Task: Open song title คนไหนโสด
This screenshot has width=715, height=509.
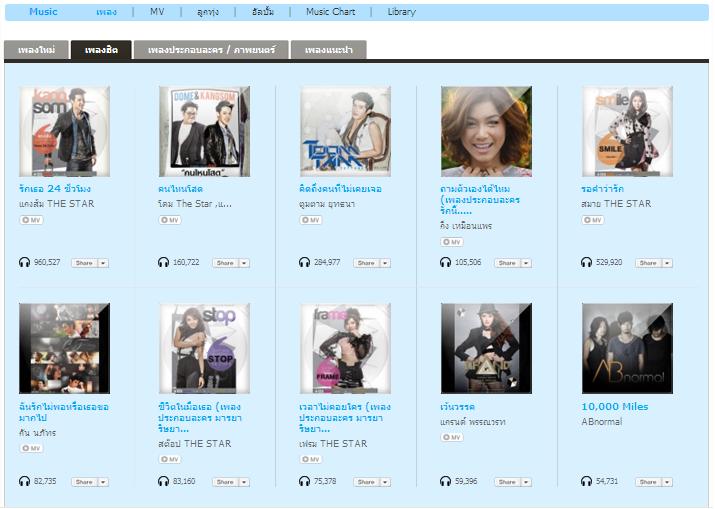Action: pos(181,188)
